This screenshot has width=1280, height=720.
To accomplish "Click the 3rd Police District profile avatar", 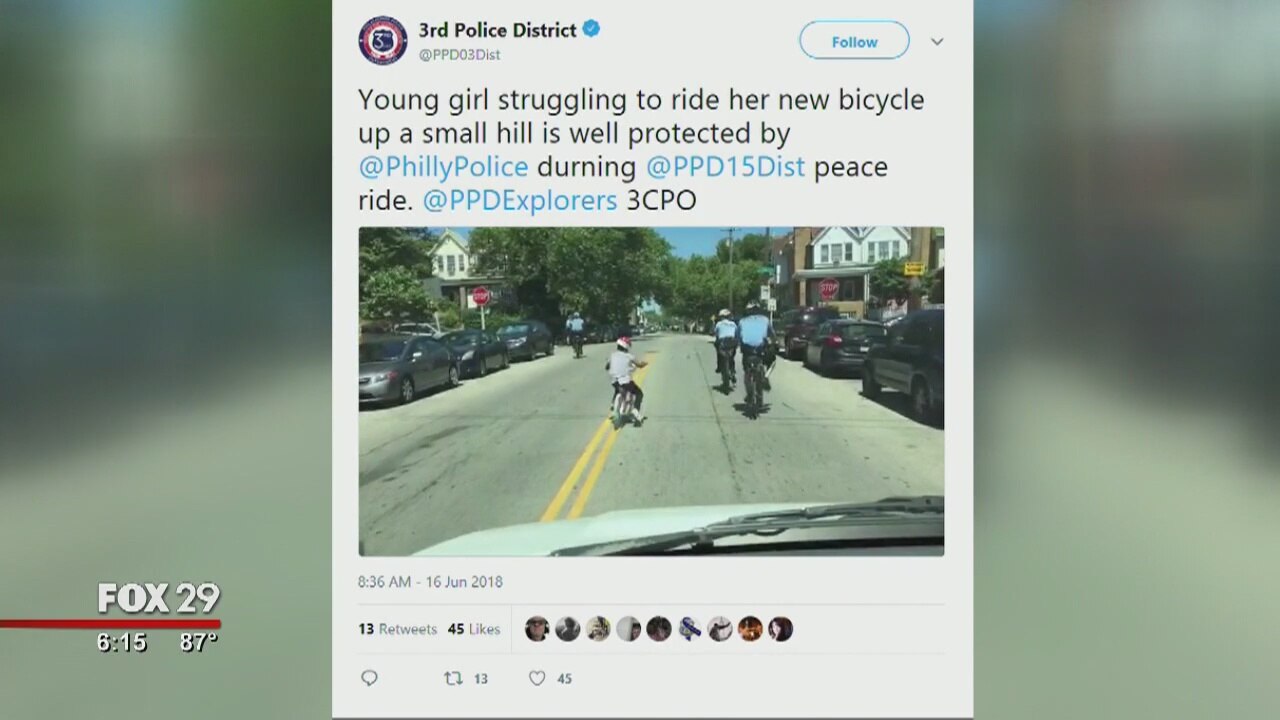I will click(x=382, y=40).
